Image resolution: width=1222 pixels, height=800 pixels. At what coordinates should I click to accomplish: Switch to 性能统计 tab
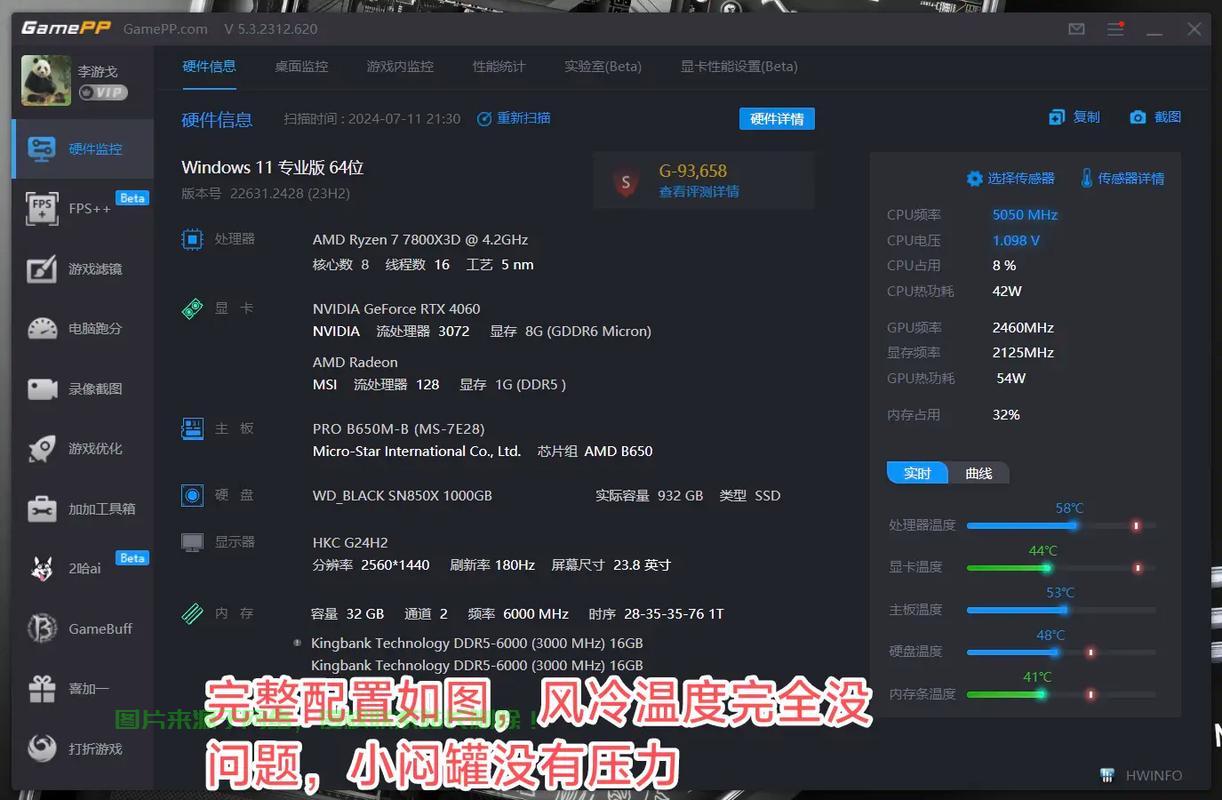point(499,66)
